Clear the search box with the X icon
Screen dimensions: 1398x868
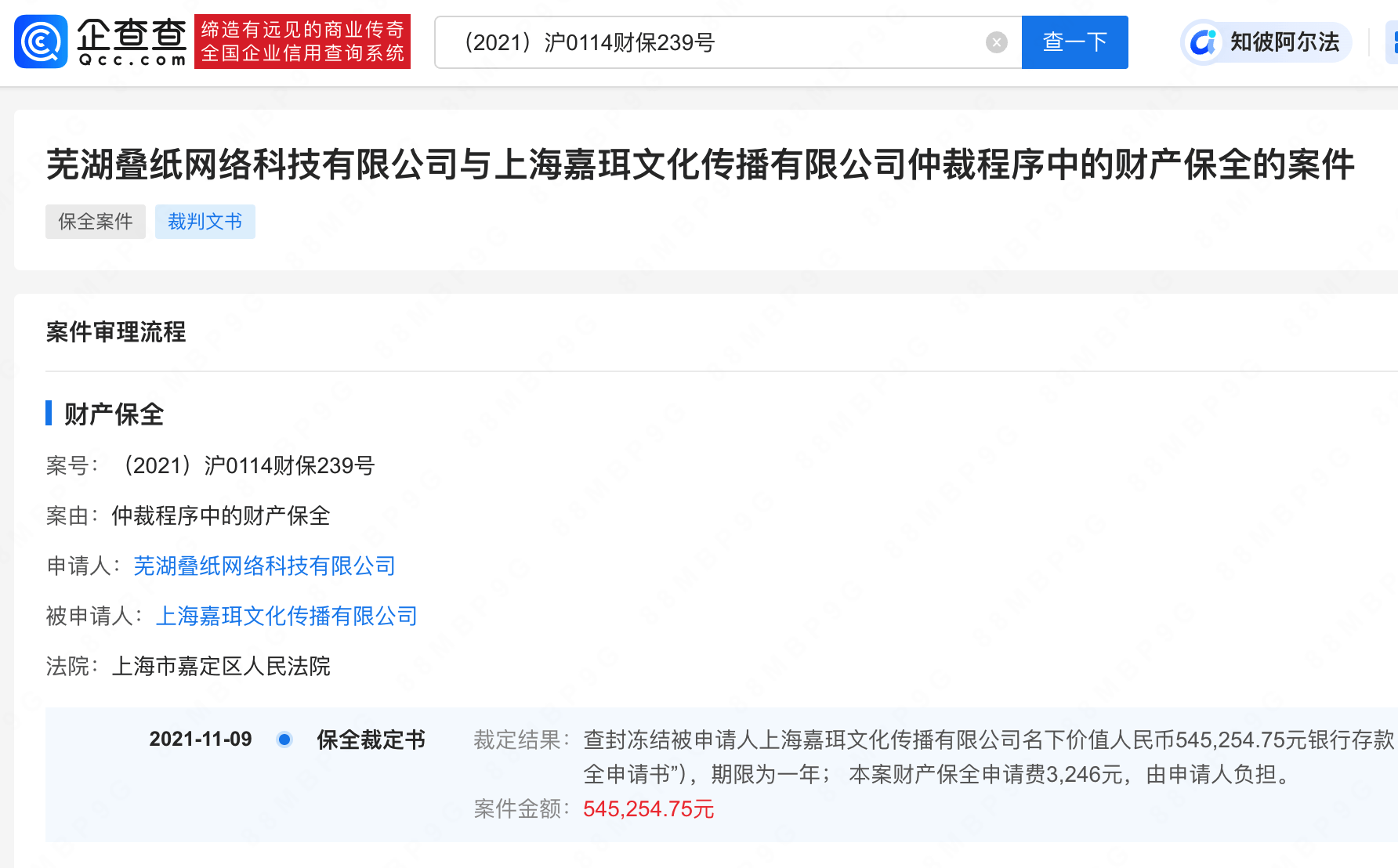[x=996, y=42]
